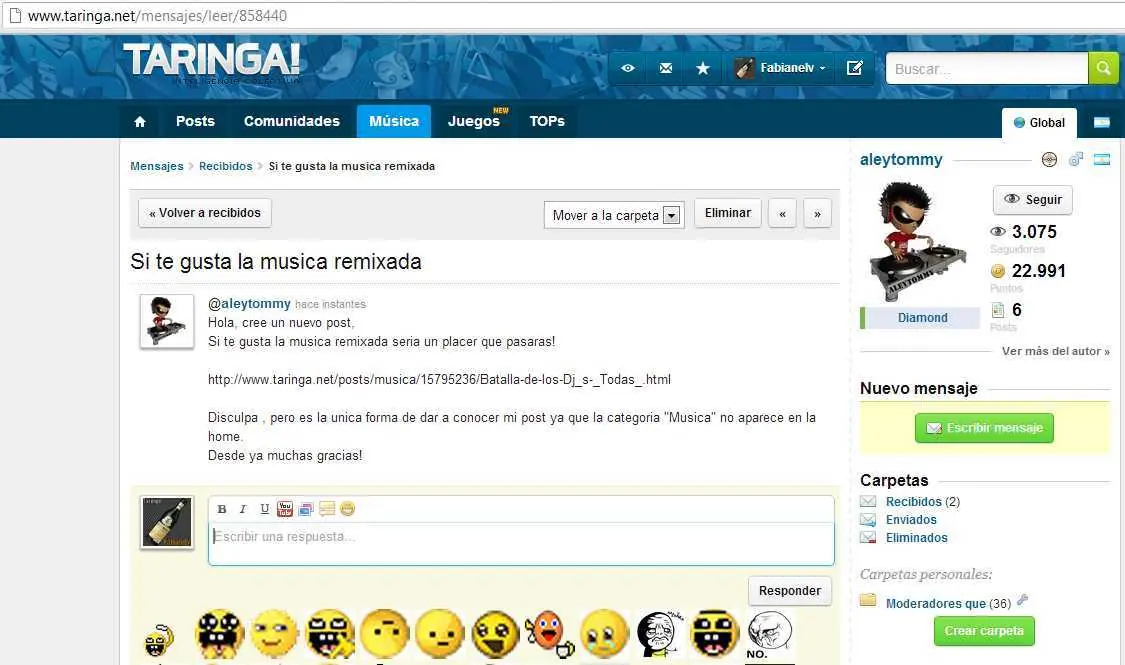Screen dimensions: 1125x665
Task: Open the Batalla-de-los-Dj post URL
Action: [x=439, y=379]
